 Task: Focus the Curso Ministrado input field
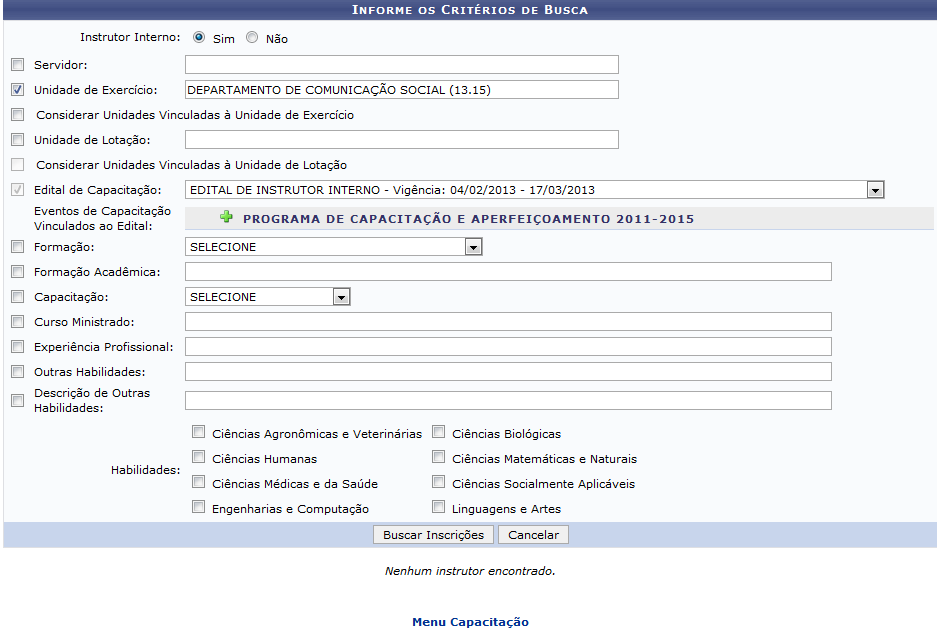(x=508, y=322)
